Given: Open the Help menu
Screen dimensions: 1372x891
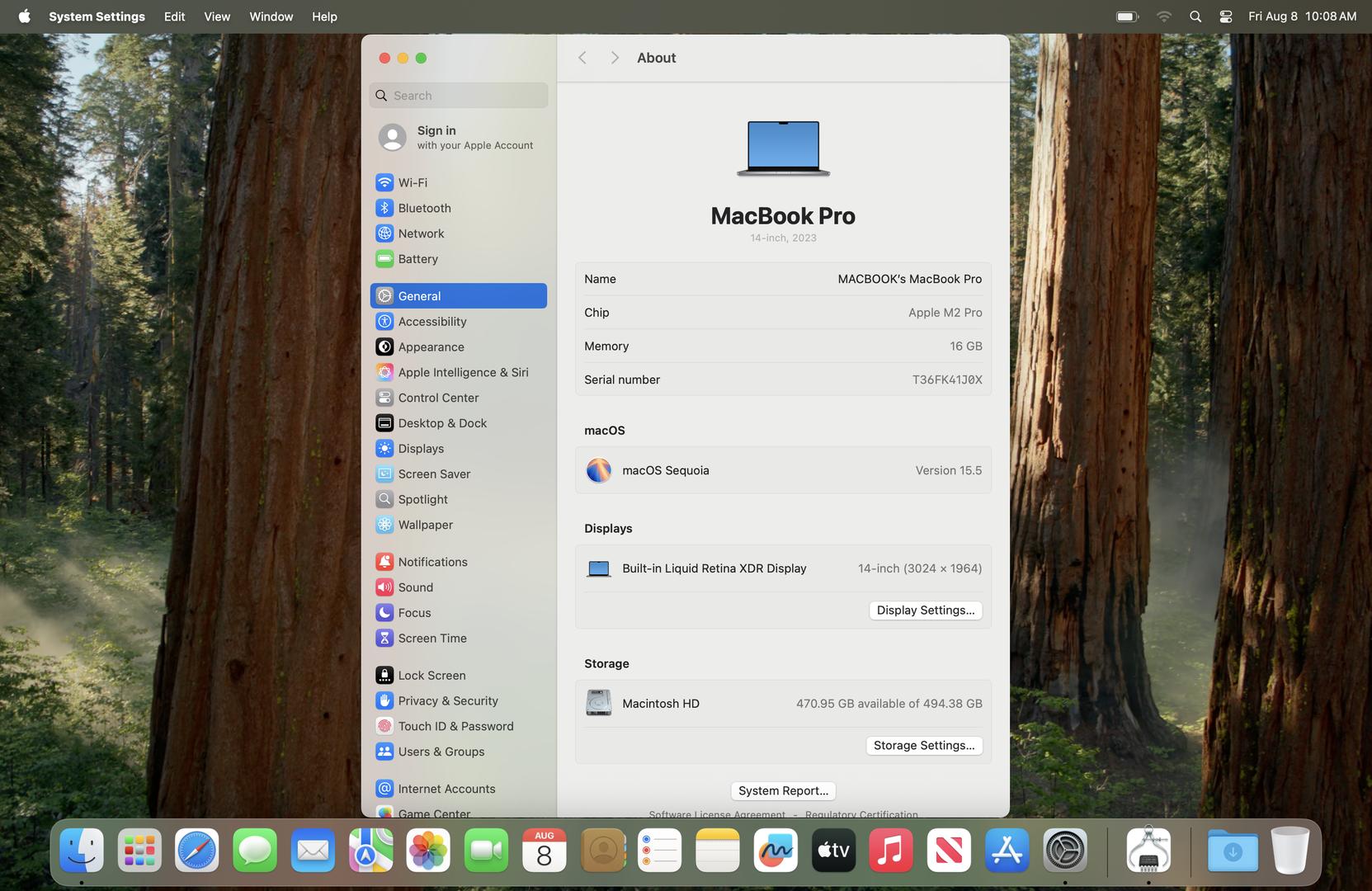Looking at the screenshot, I should click(324, 16).
